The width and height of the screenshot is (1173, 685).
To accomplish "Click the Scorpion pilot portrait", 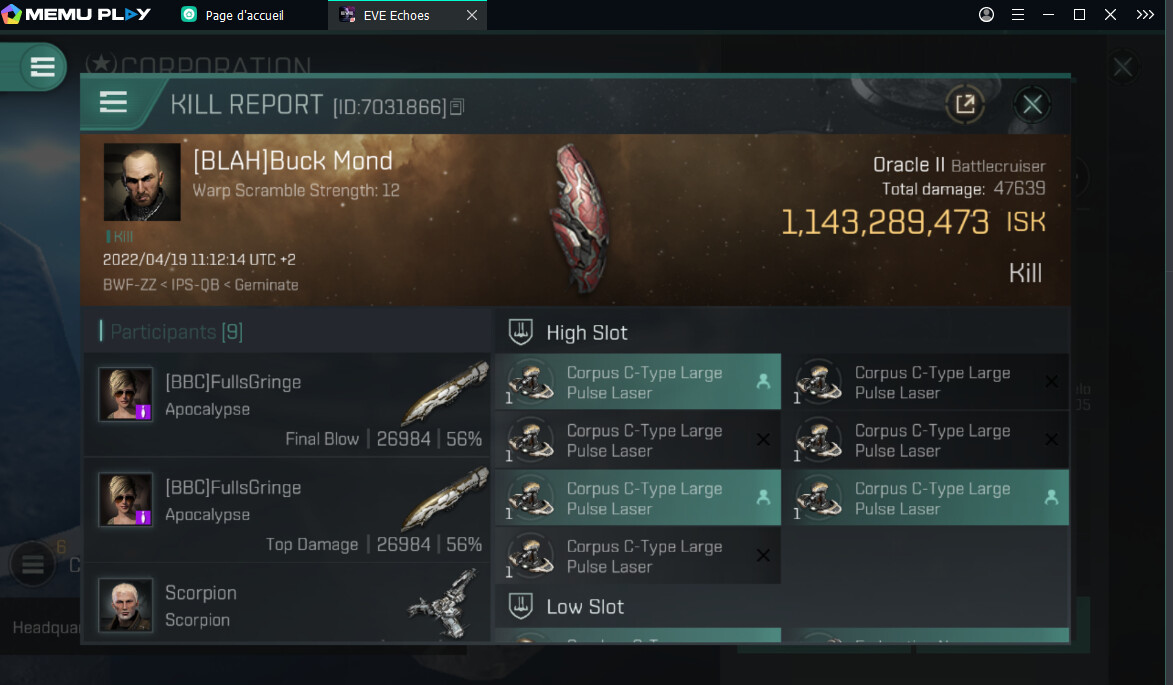I will click(x=126, y=605).
